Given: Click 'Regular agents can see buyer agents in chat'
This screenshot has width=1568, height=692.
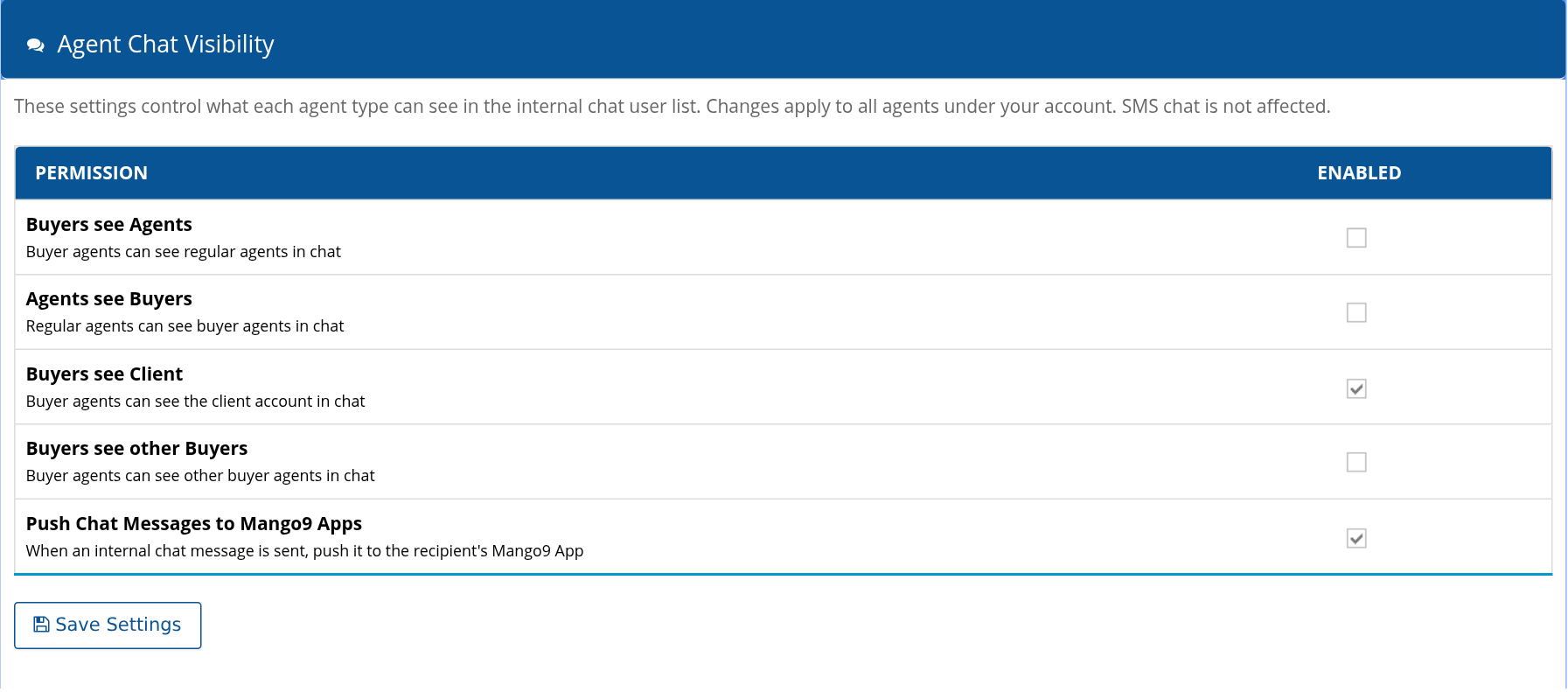Looking at the screenshot, I should 185,326.
